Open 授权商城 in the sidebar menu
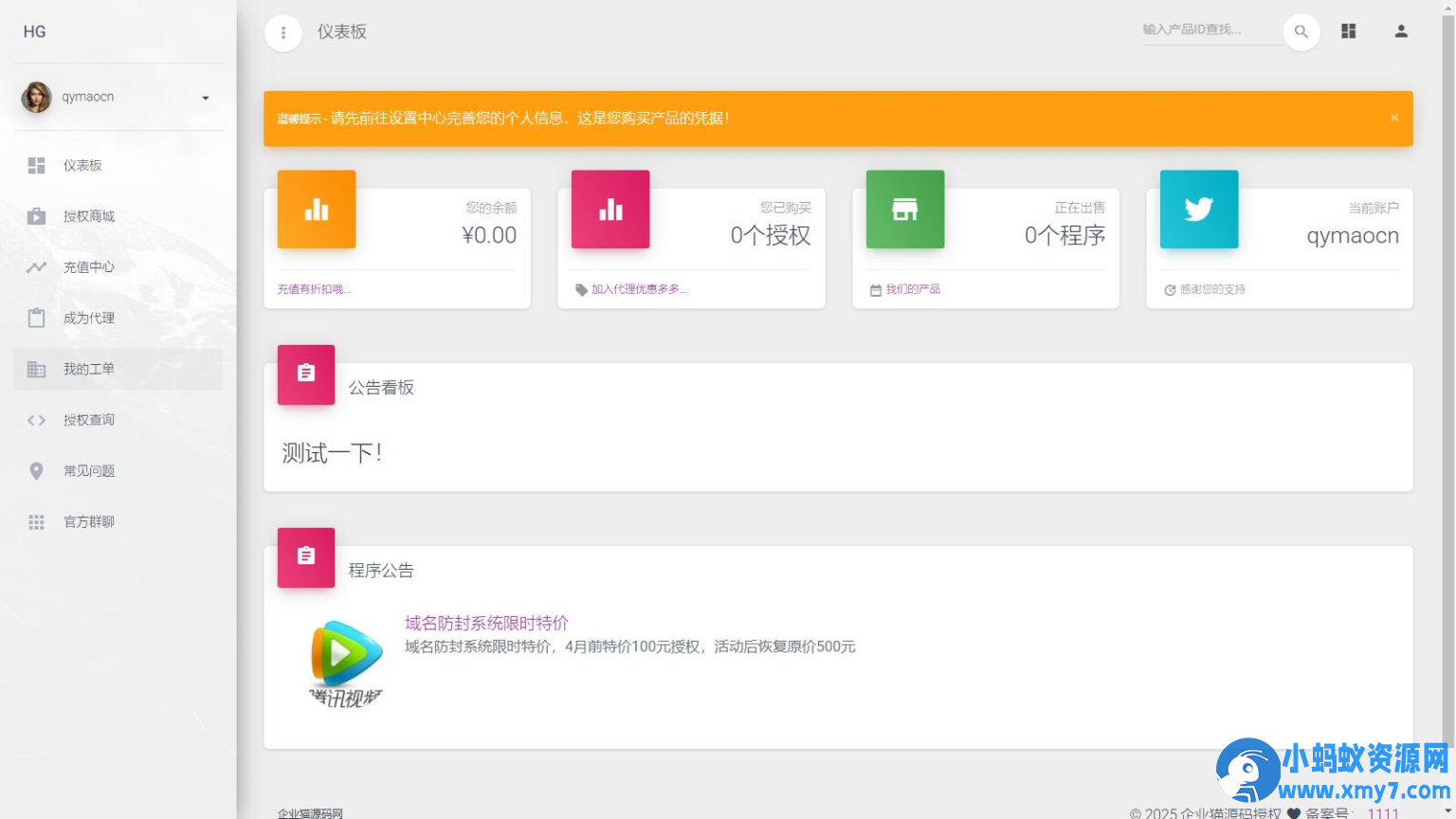Screen dimensions: 1456x819 [x=118, y=216]
